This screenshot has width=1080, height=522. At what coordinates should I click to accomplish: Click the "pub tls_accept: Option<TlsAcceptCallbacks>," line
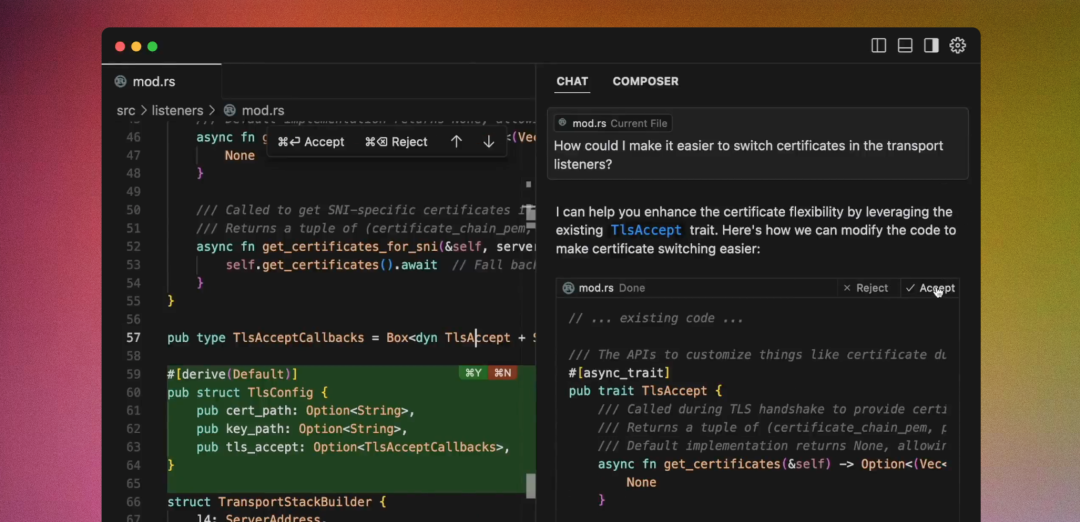coord(353,447)
